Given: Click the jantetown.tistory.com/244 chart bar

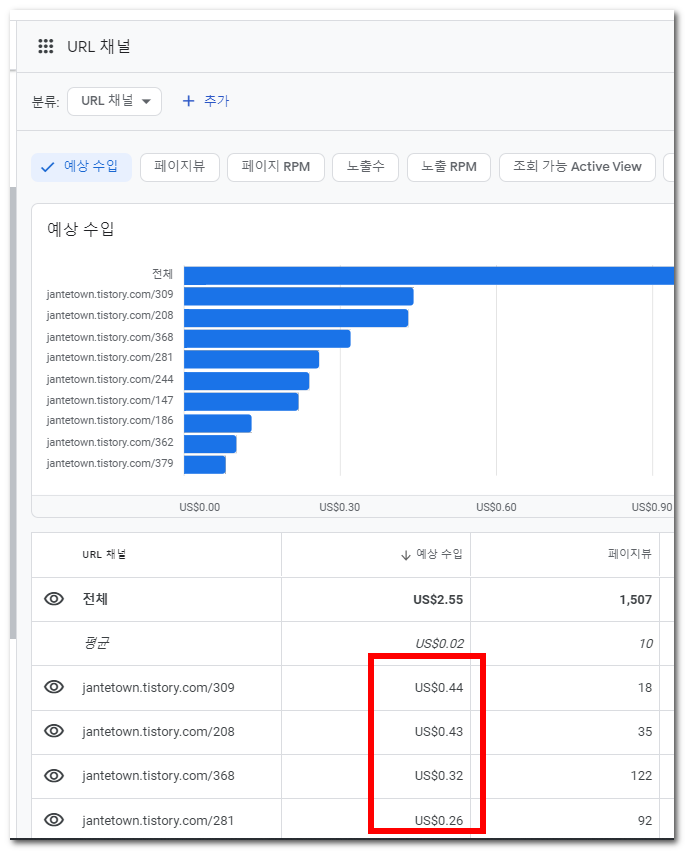Looking at the screenshot, I should pos(246,381).
